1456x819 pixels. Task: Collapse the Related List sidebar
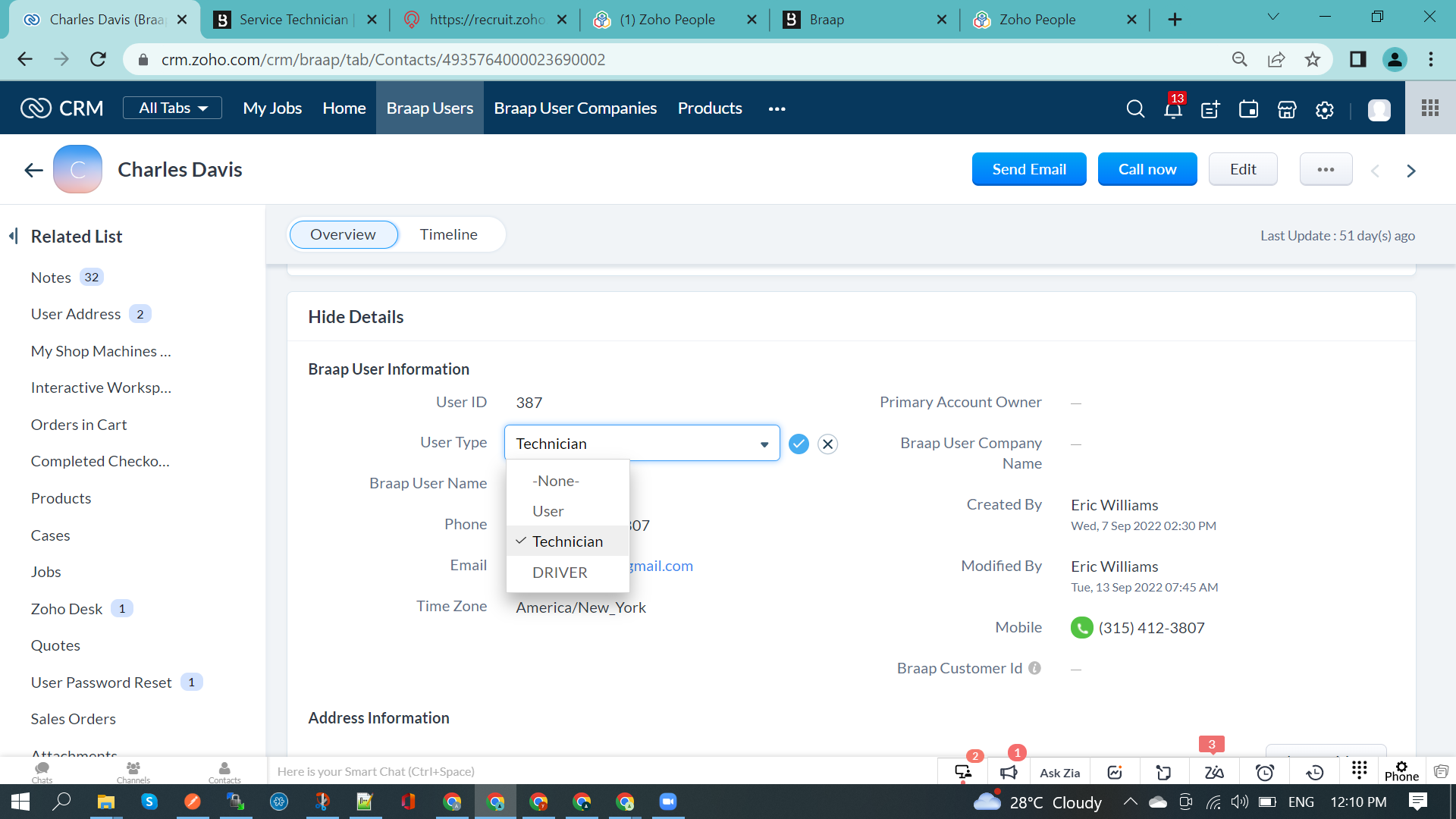pyautogui.click(x=14, y=237)
